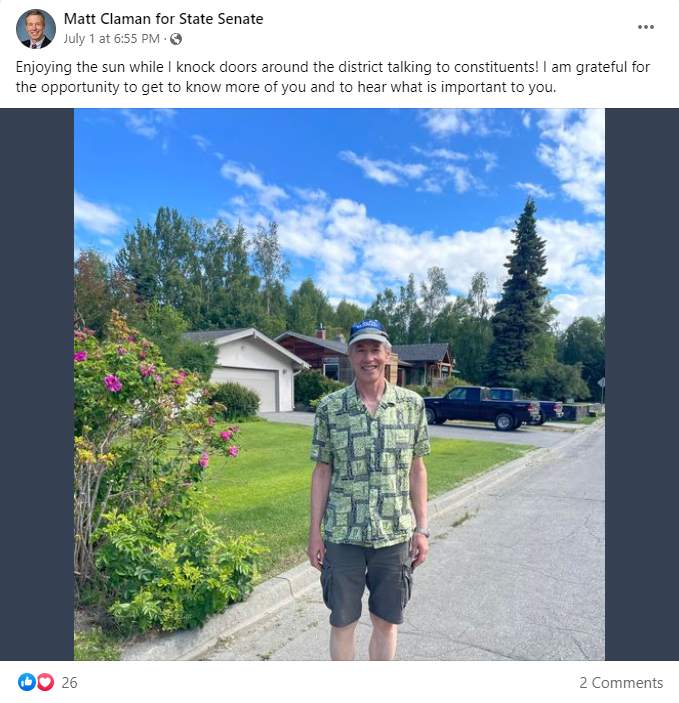Click the man's blue campaign cap
This screenshot has height=703, width=679.
click(x=368, y=331)
